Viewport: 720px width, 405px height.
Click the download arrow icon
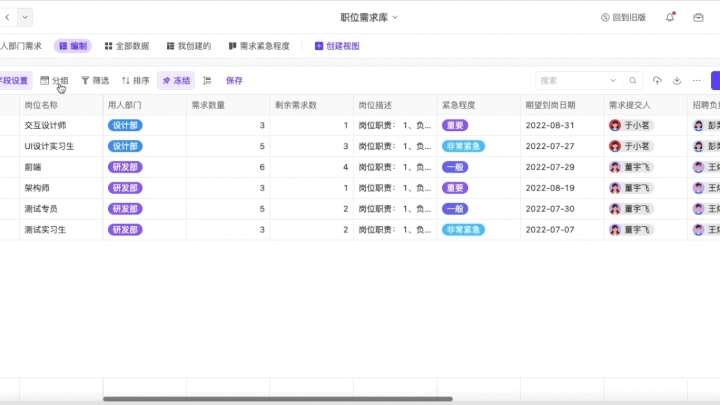(677, 80)
